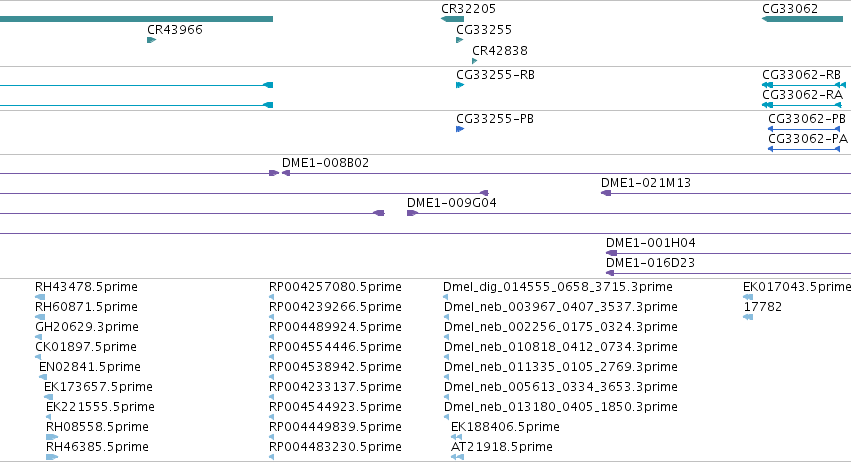
Task: Click protein CG33255-PB label
Action: pyautogui.click(x=495, y=119)
